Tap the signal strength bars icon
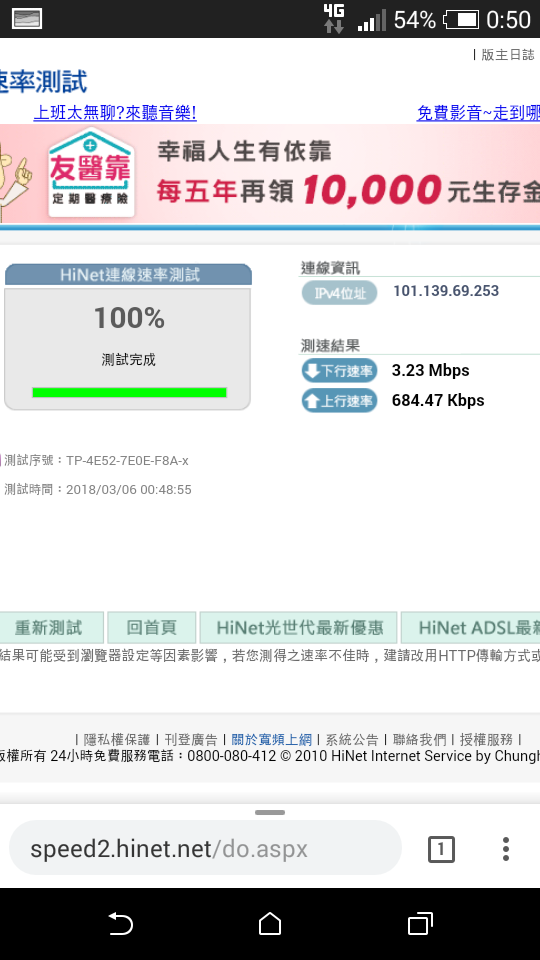 (372, 20)
